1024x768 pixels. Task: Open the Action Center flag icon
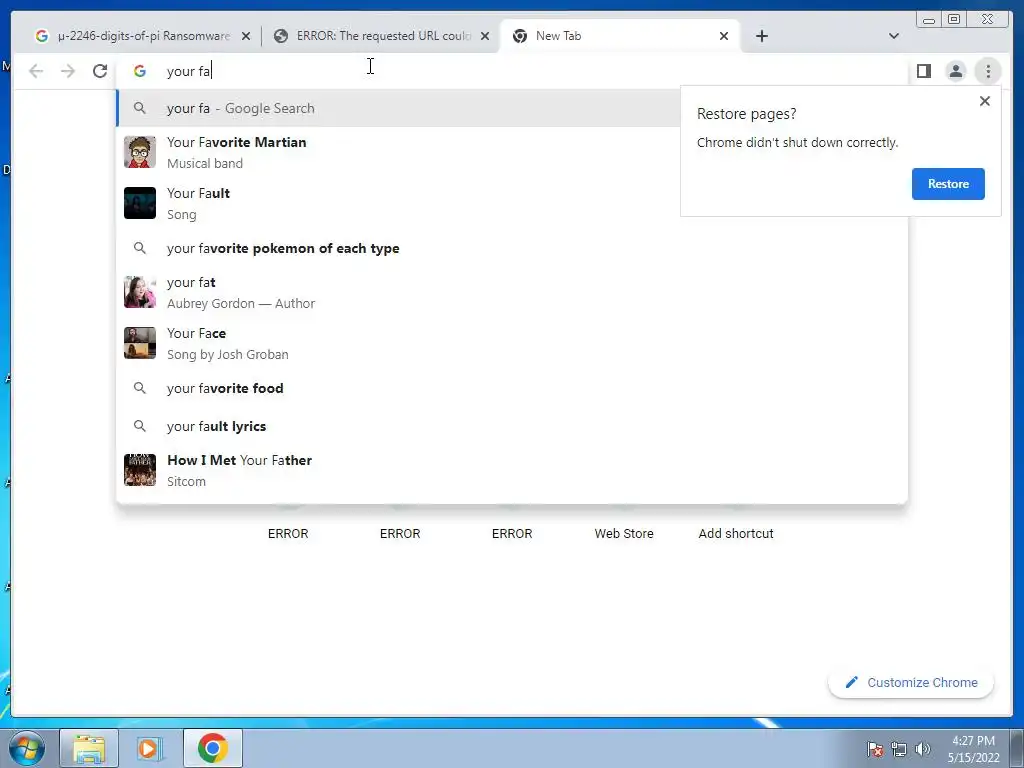point(875,749)
